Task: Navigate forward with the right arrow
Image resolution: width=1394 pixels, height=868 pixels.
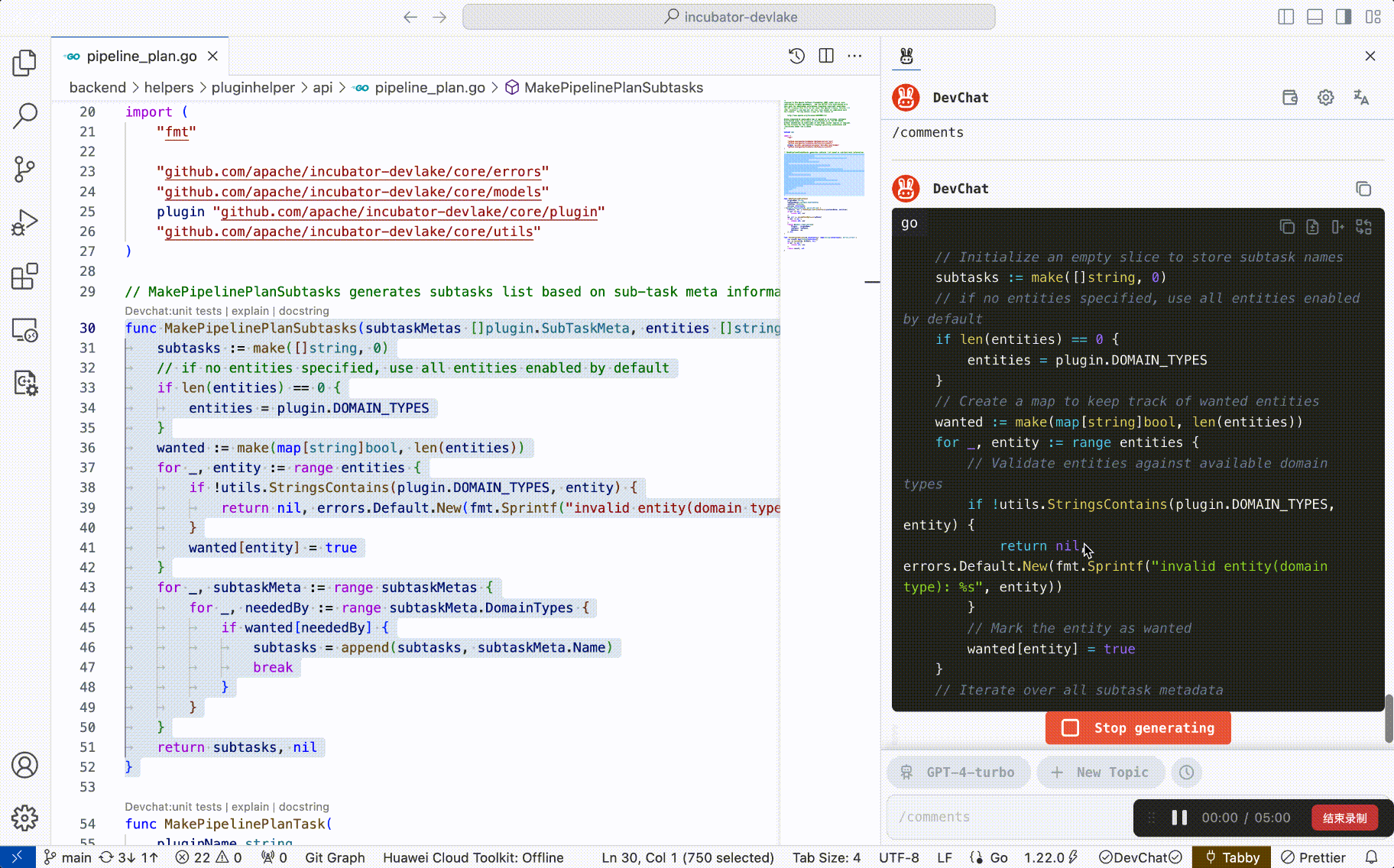Action: click(439, 17)
